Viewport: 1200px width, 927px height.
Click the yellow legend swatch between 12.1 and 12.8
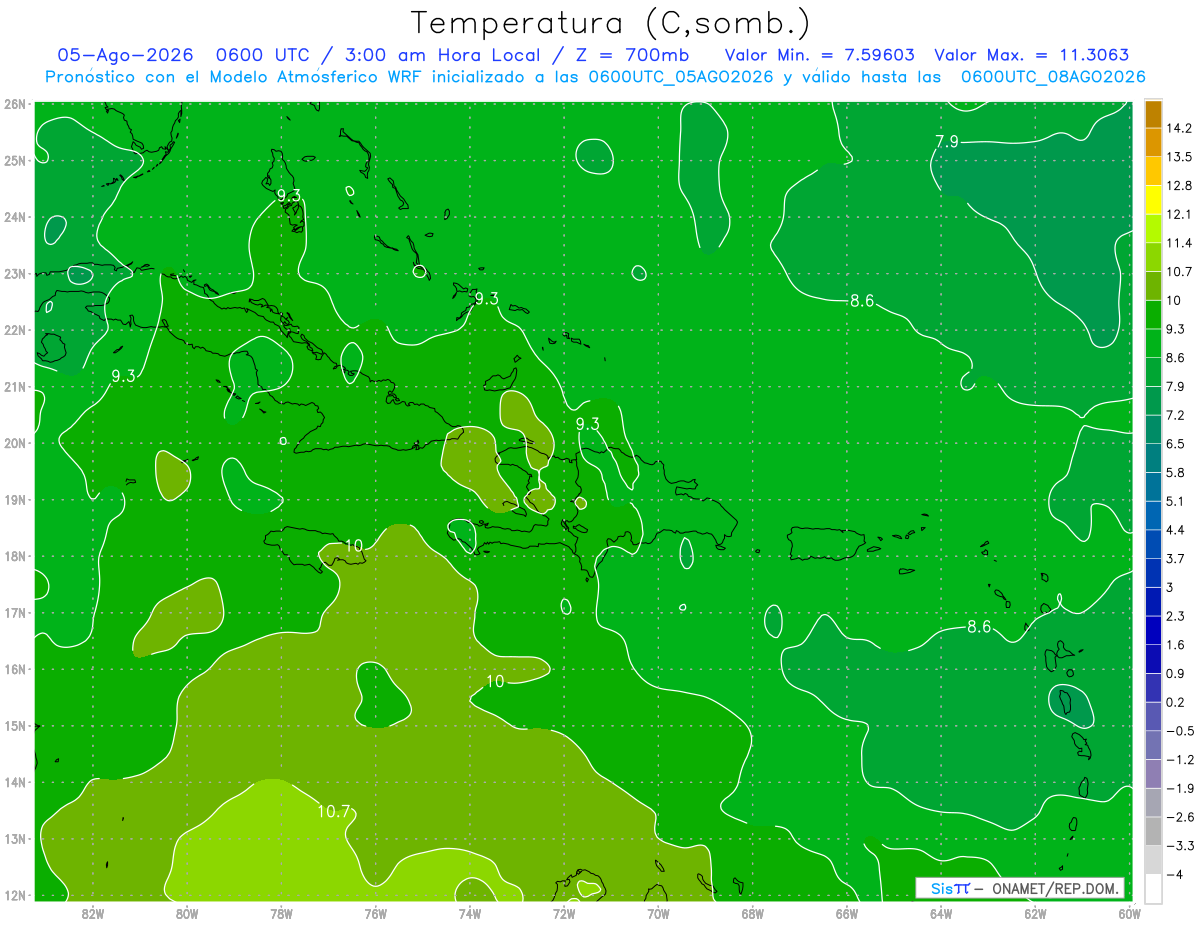pyautogui.click(x=1153, y=200)
